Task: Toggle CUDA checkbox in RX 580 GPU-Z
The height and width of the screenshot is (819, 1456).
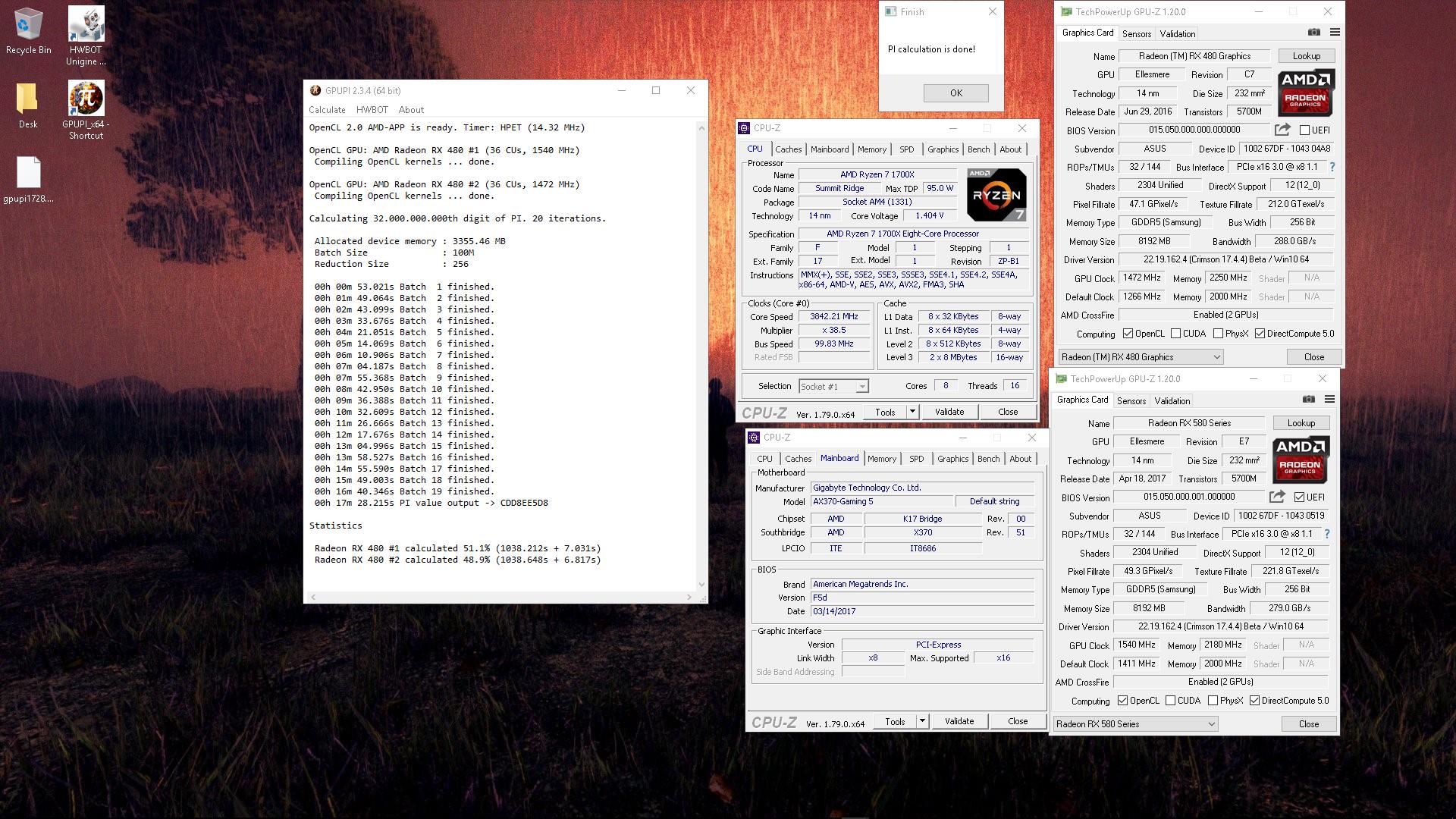Action: (1170, 701)
